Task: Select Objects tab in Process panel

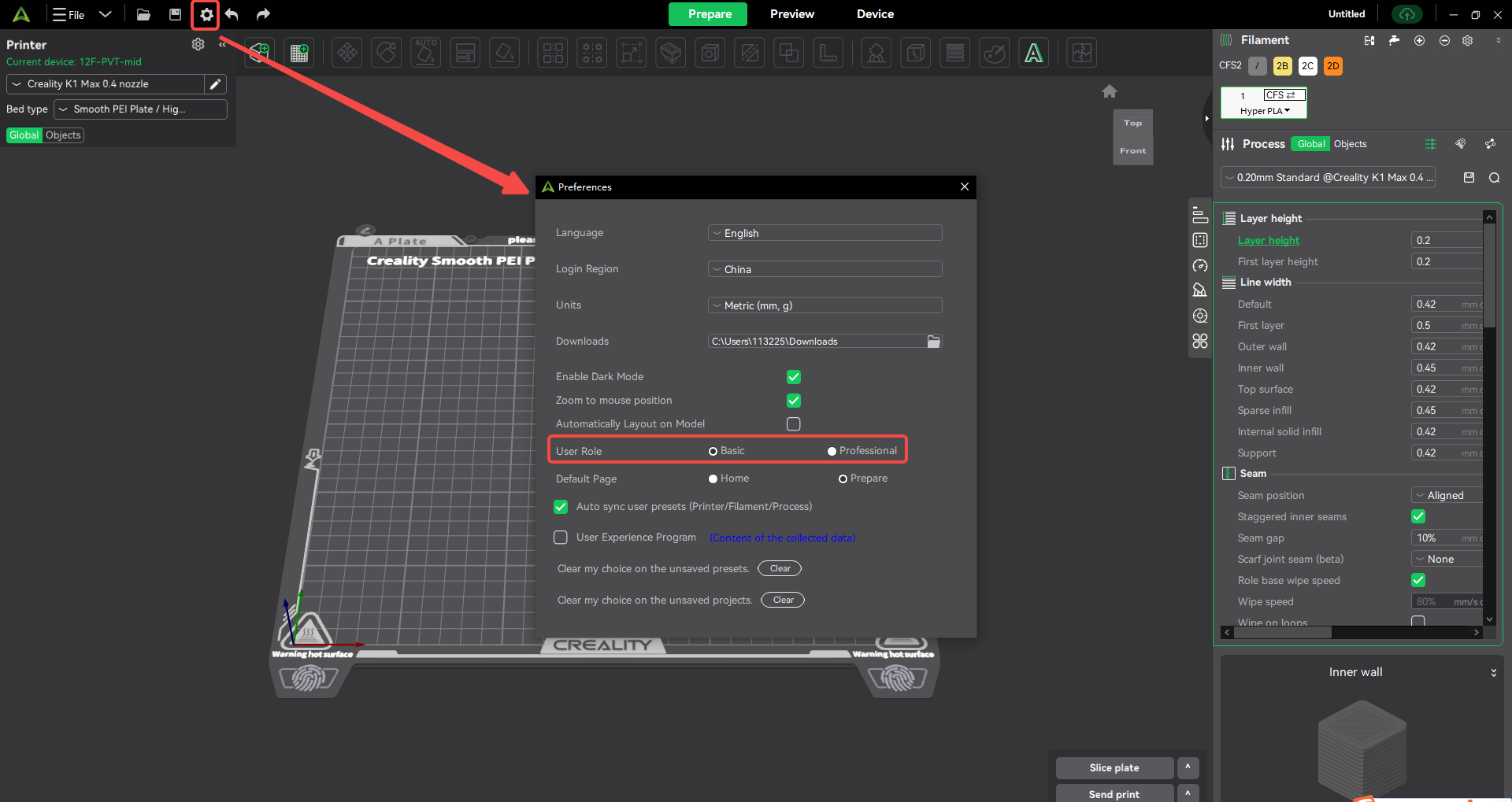Action: pyautogui.click(x=1350, y=144)
